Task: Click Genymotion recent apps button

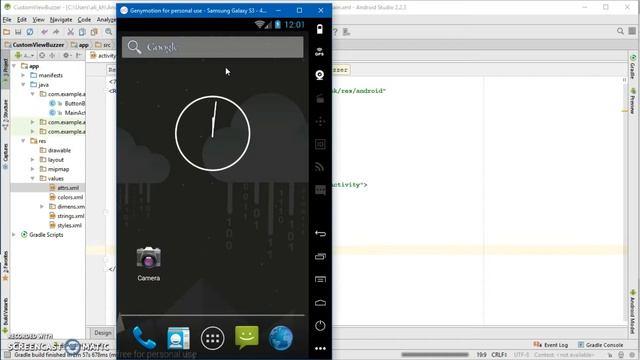Action: tap(320, 256)
